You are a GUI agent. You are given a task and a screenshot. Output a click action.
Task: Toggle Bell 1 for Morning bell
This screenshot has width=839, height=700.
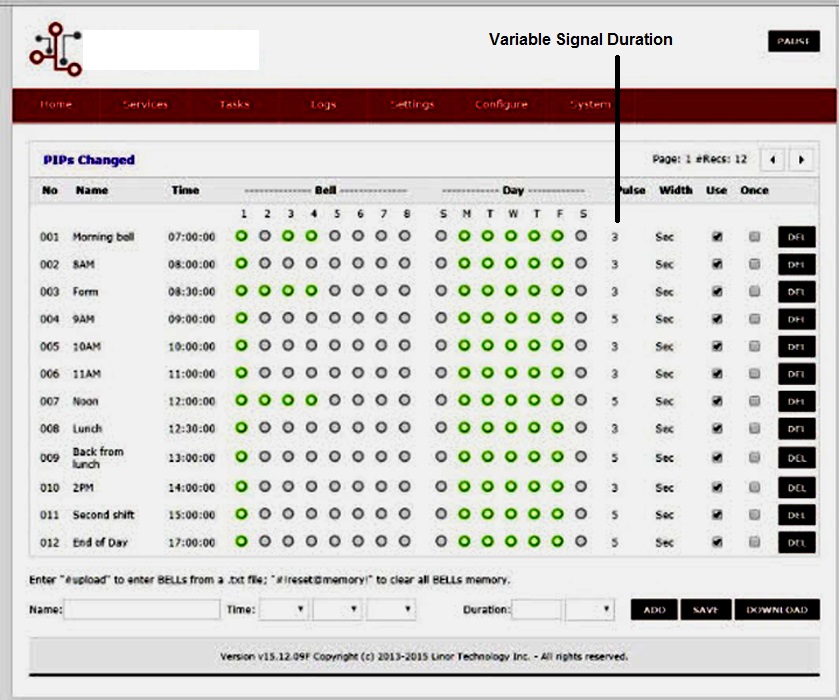click(241, 236)
